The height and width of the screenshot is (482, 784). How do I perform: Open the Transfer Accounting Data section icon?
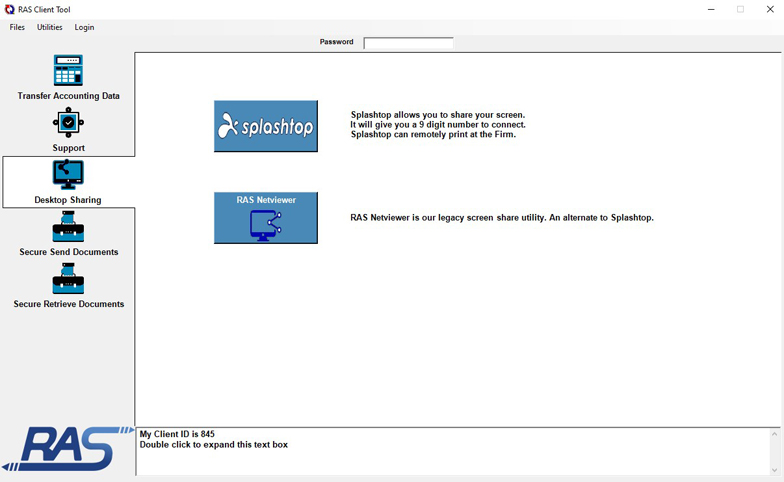[x=68, y=70]
